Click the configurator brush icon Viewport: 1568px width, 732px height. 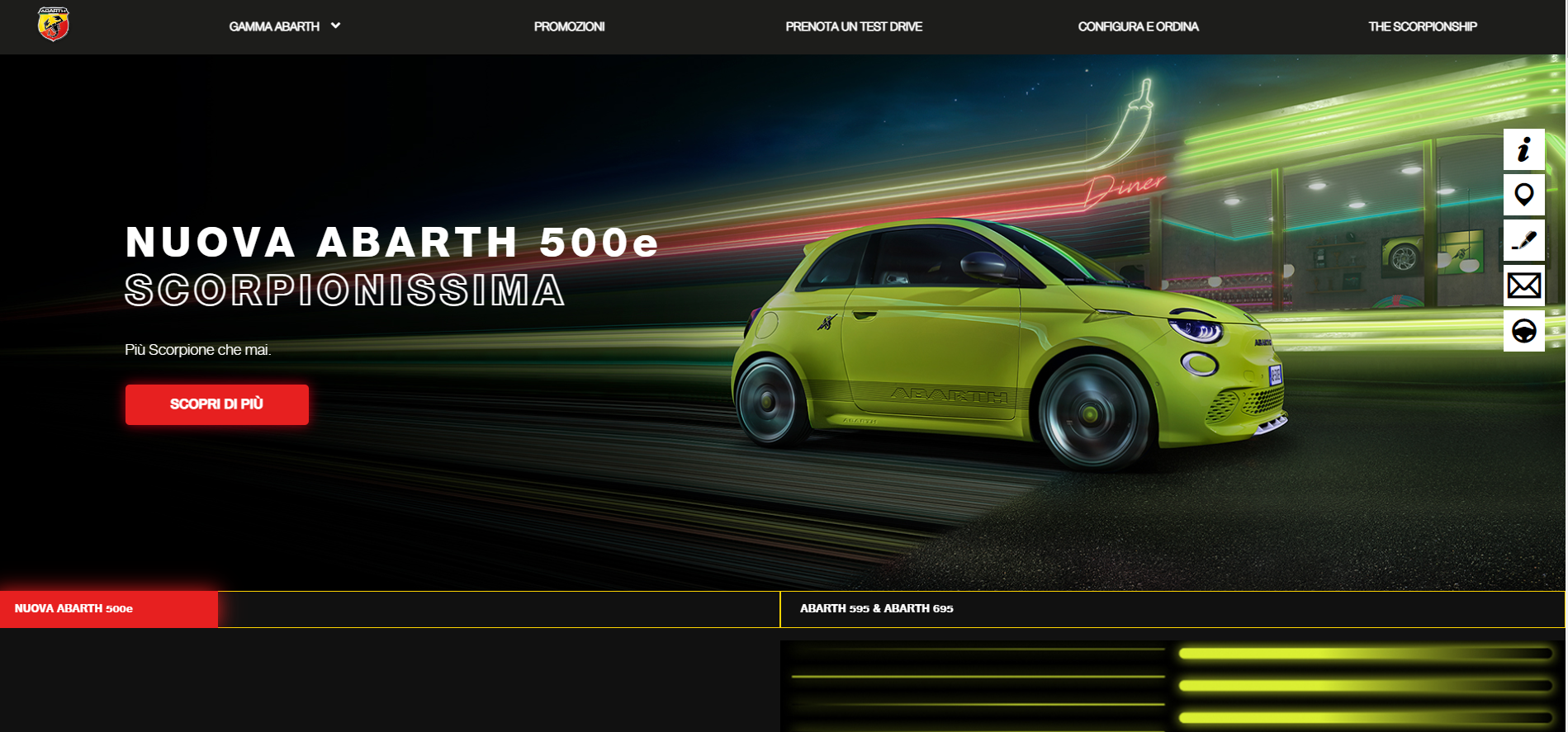[1523, 240]
